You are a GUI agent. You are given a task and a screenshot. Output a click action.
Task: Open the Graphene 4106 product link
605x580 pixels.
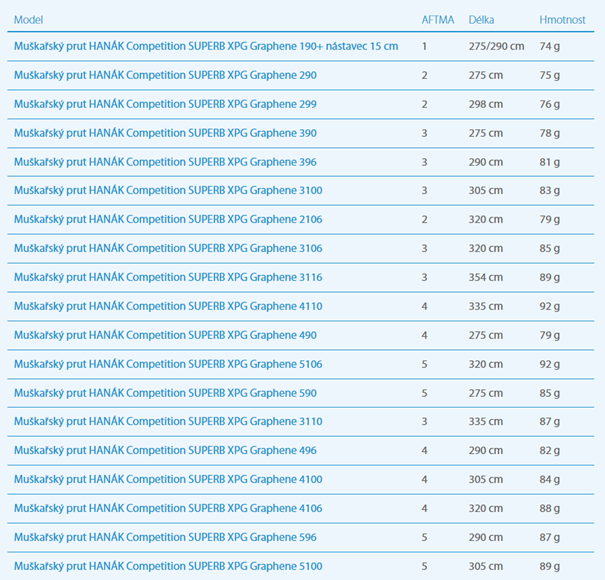[x=168, y=509]
